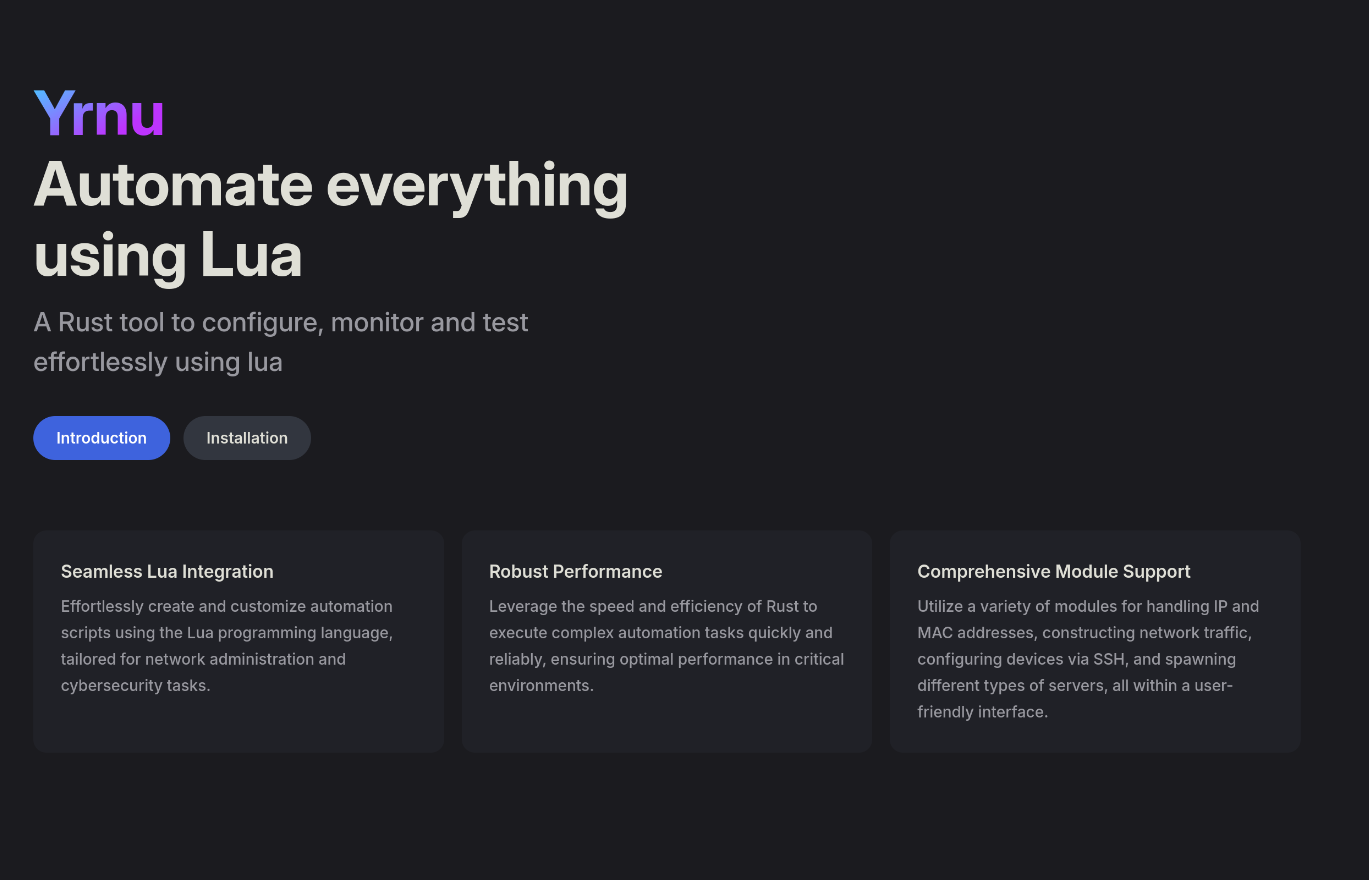This screenshot has width=1369, height=880.
Task: Click "configuring devices via SSH" line
Action: pos(1076,659)
